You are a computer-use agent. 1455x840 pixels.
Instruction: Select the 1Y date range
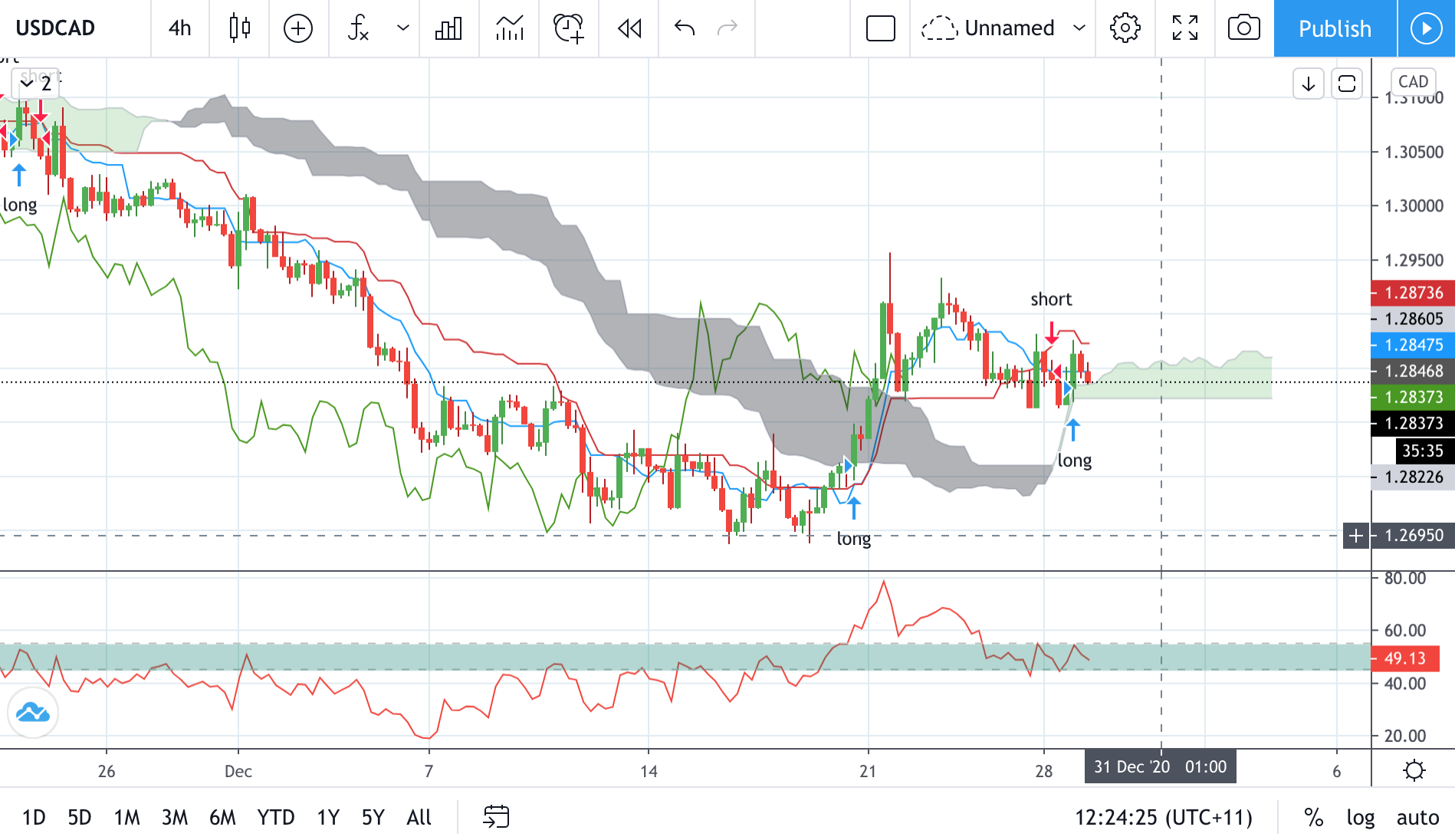[x=328, y=818]
